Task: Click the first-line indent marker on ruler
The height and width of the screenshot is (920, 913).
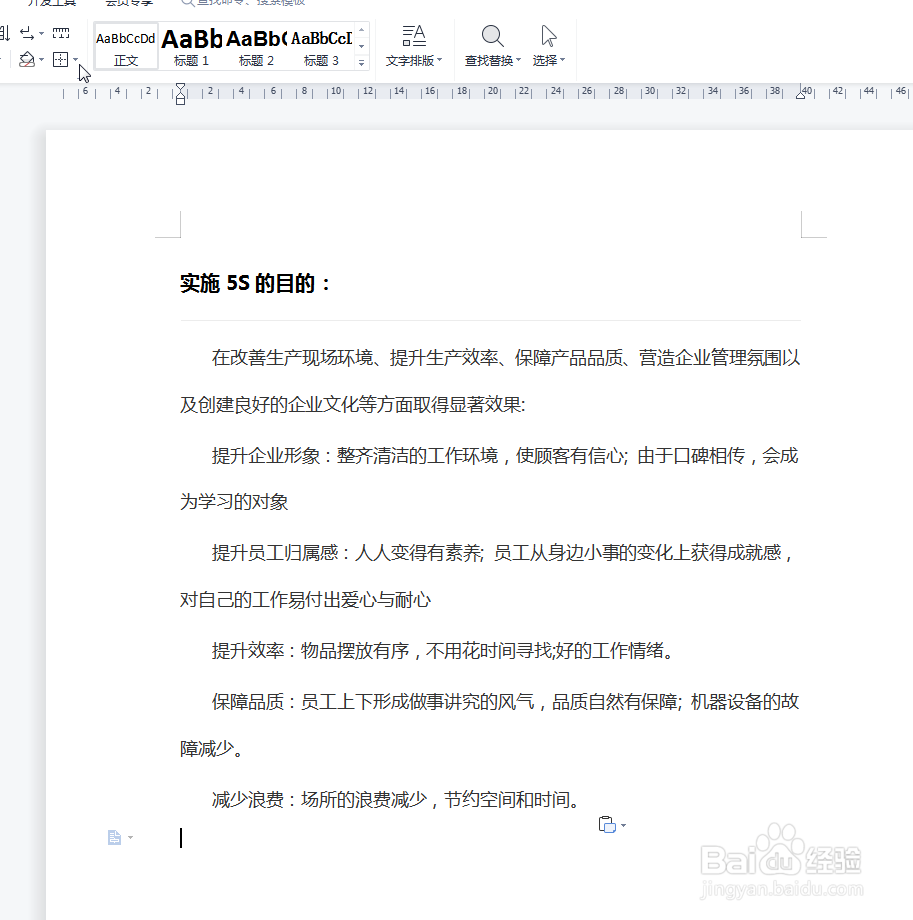Action: [x=181, y=87]
